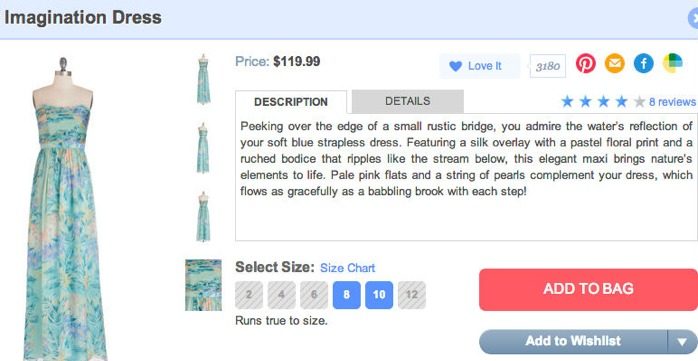
Task: Choose the unavailable size 2 option
Action: [248, 295]
